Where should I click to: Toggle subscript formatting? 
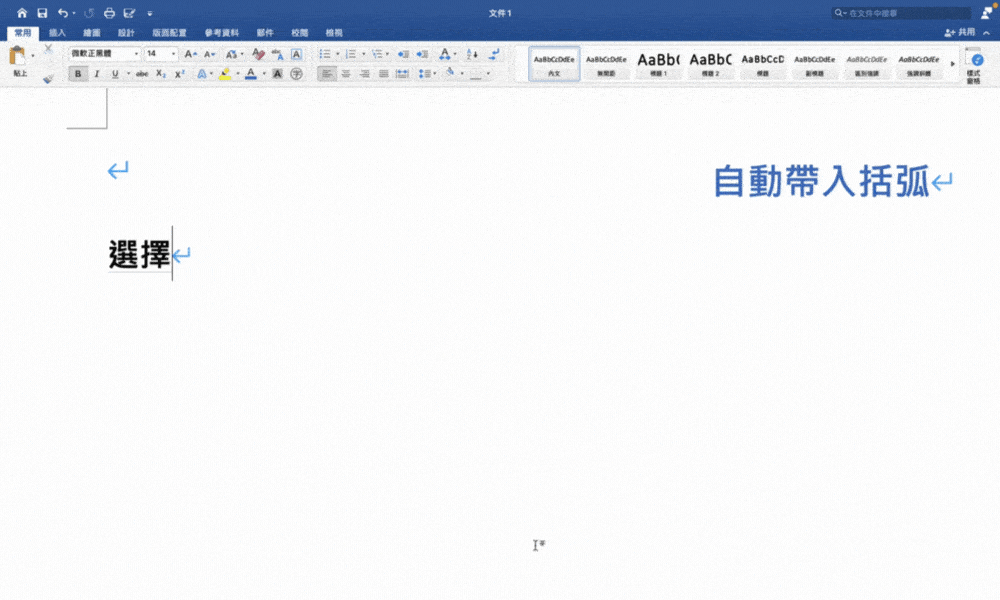tap(161, 74)
